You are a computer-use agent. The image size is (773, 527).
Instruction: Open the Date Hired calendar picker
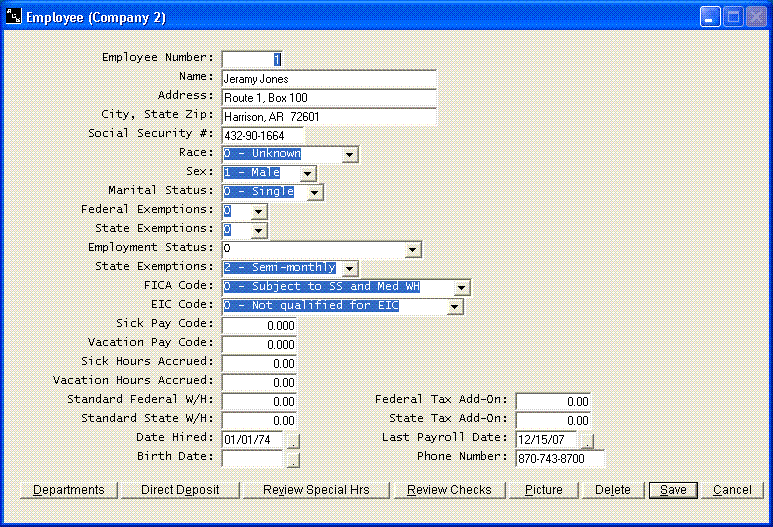293,440
